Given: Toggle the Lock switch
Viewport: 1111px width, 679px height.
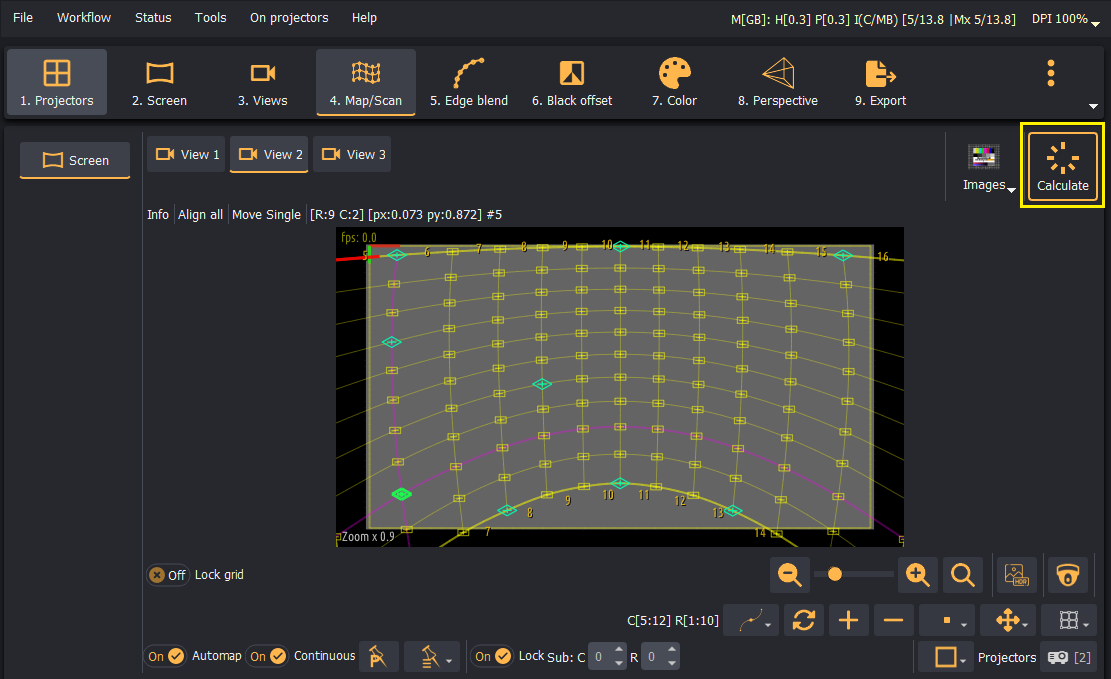Looking at the screenshot, I should point(493,656).
